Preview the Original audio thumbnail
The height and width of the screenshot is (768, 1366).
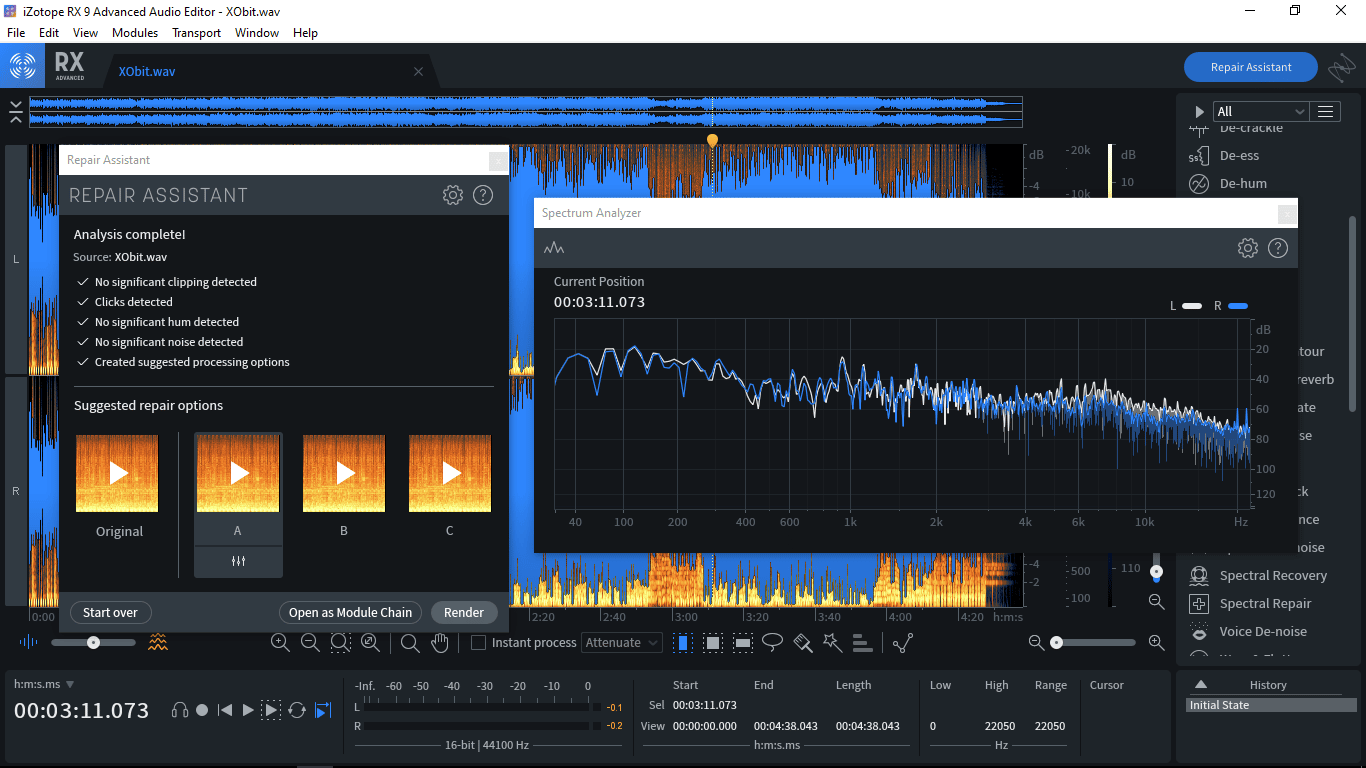point(117,473)
